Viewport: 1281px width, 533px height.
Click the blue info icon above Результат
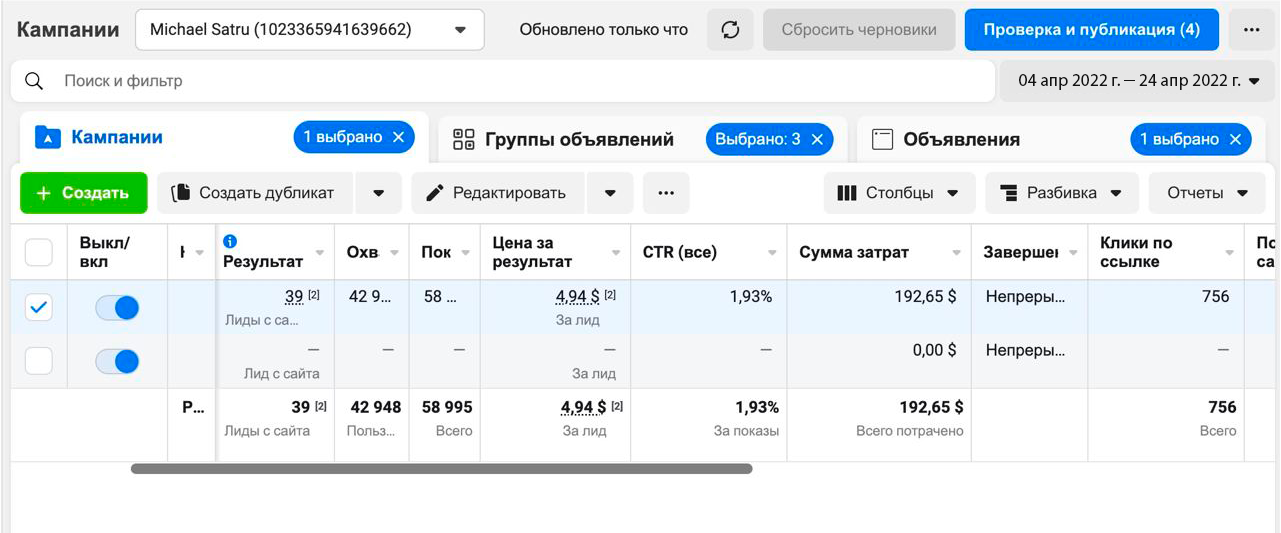pyautogui.click(x=230, y=241)
